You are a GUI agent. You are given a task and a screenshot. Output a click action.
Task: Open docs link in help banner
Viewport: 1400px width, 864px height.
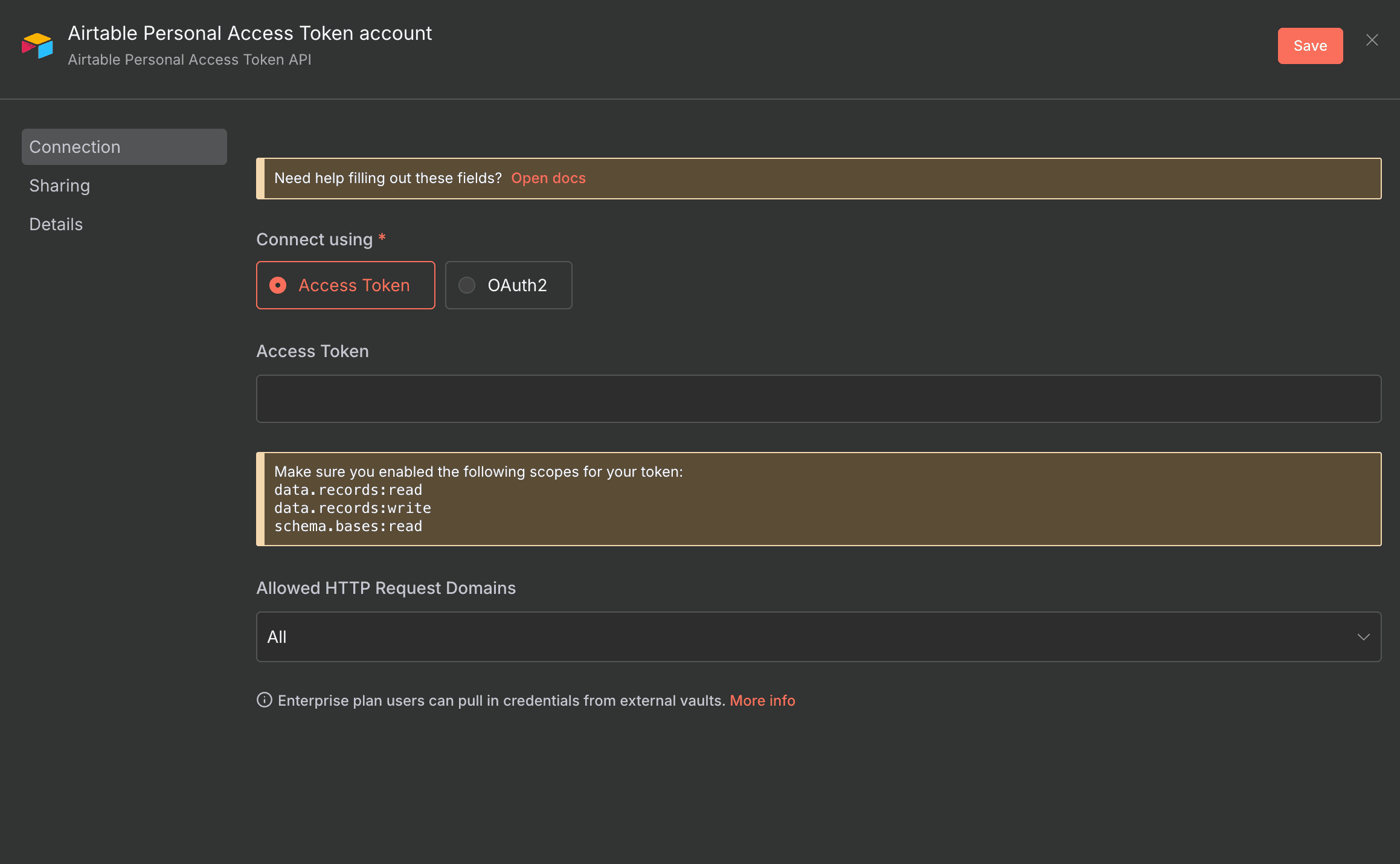[548, 178]
